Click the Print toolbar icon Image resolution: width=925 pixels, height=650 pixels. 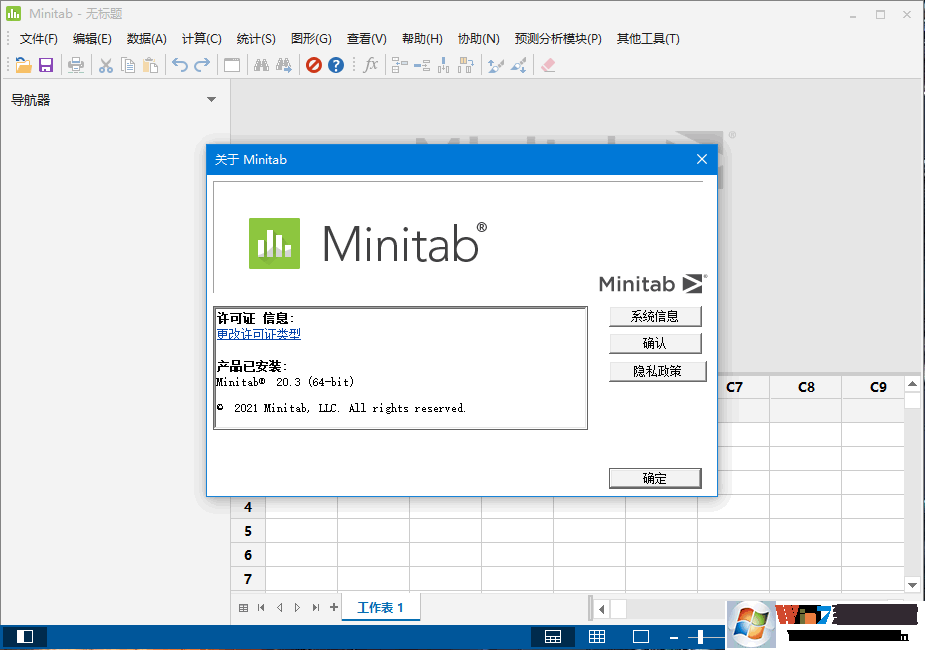point(76,65)
